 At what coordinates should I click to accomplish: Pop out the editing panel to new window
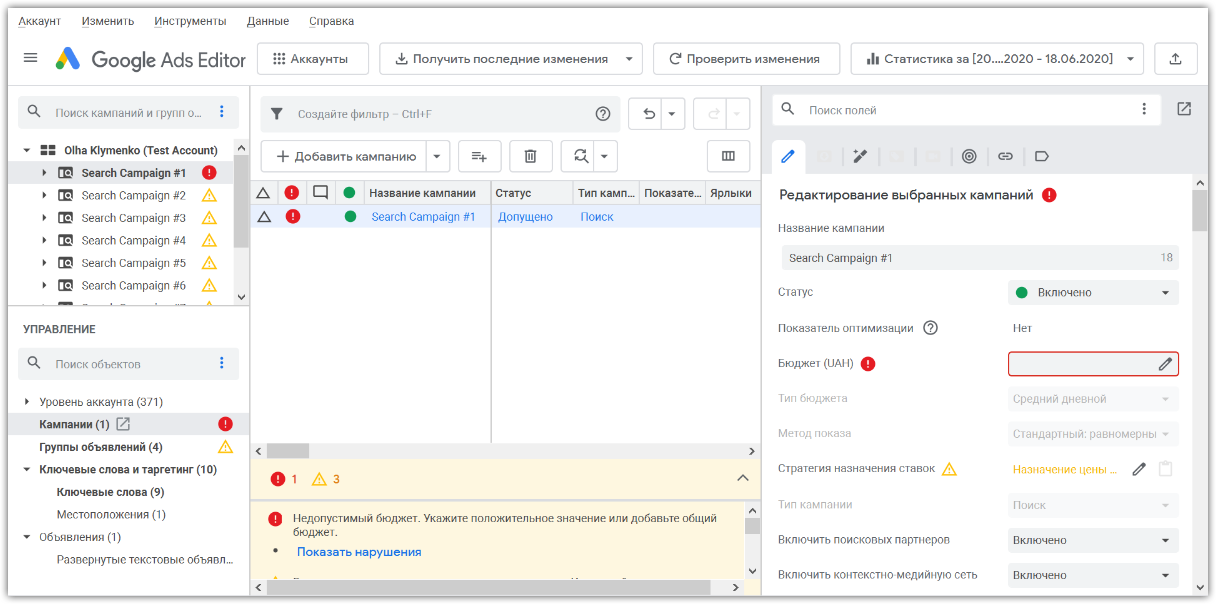point(1184,109)
